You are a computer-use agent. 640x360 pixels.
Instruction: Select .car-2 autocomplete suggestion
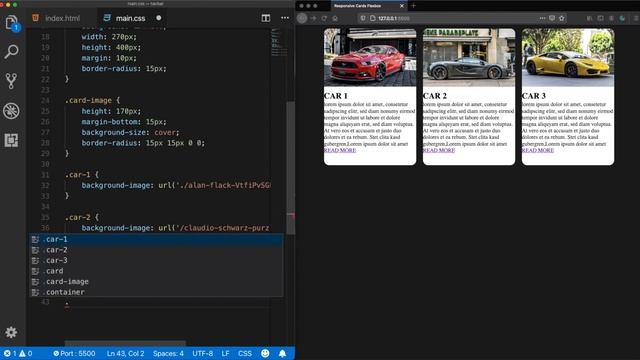coord(156,250)
